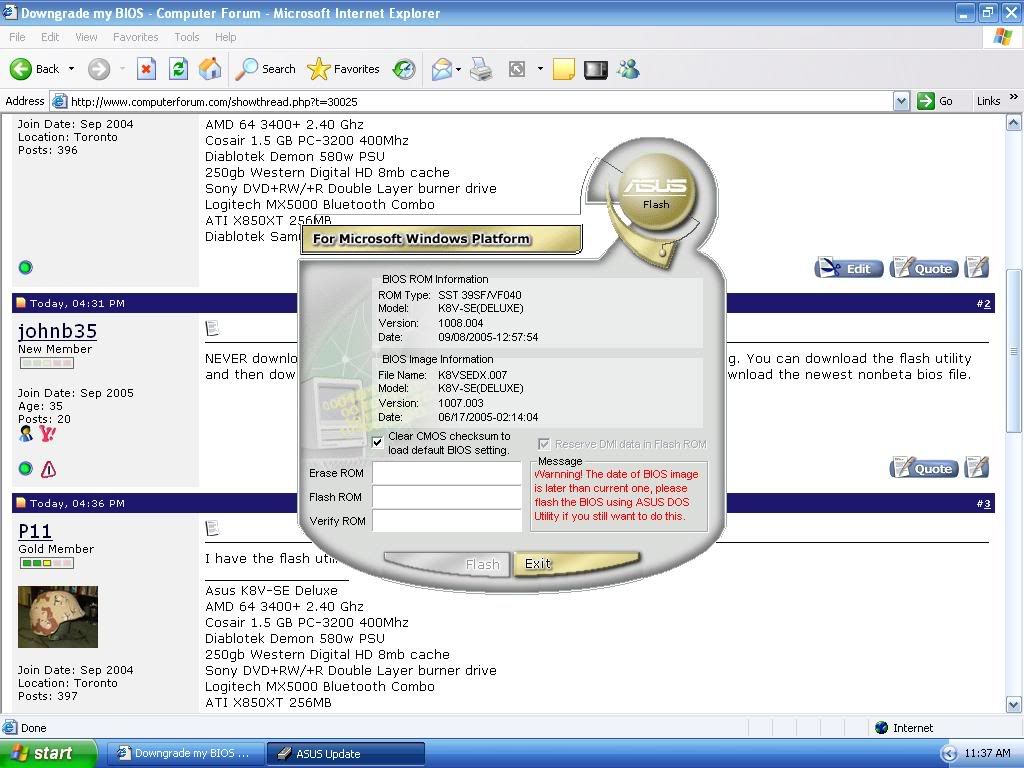Click the disabled Flash button in ASUS dialog
Image resolution: width=1024 pixels, height=768 pixels.
pyautogui.click(x=447, y=564)
